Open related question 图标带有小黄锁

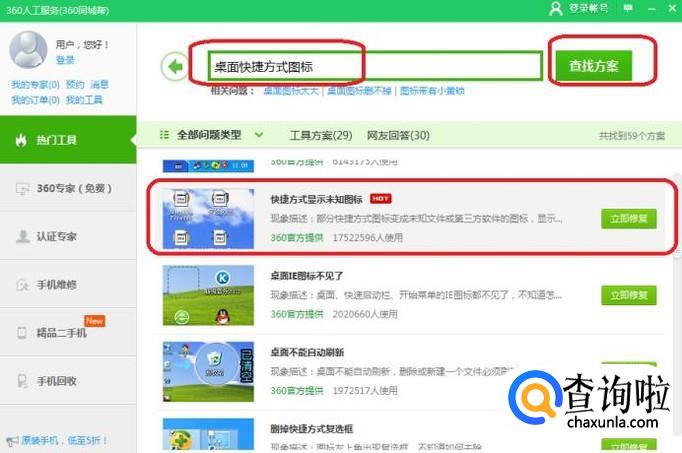pos(432,91)
